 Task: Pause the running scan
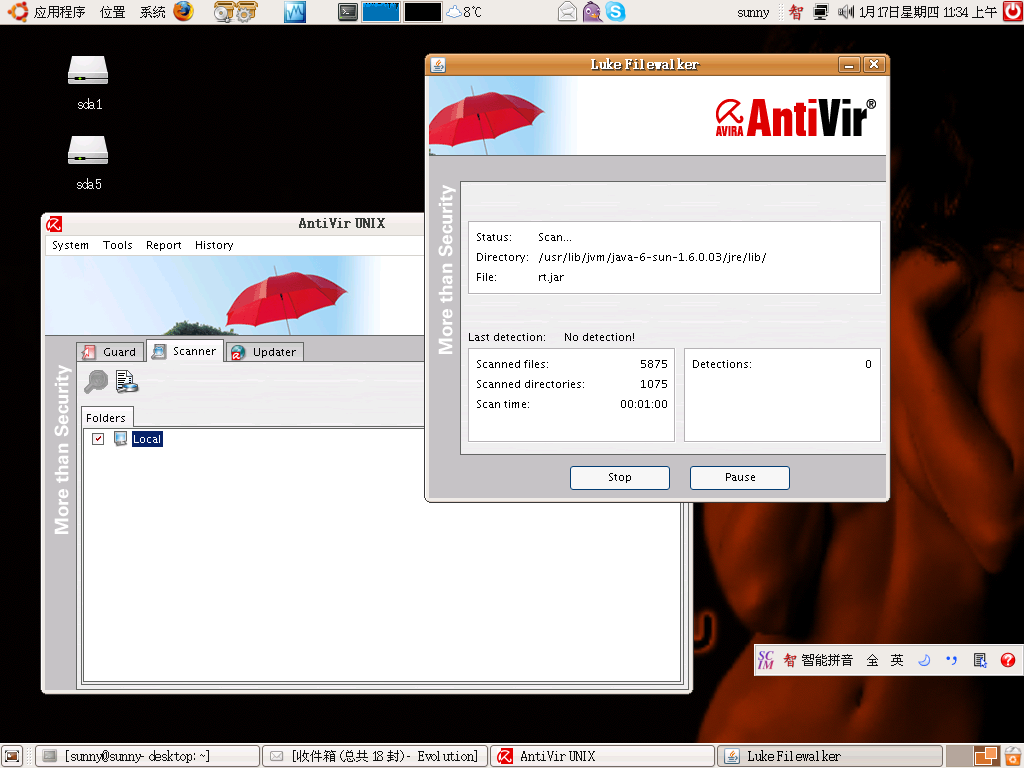point(740,477)
